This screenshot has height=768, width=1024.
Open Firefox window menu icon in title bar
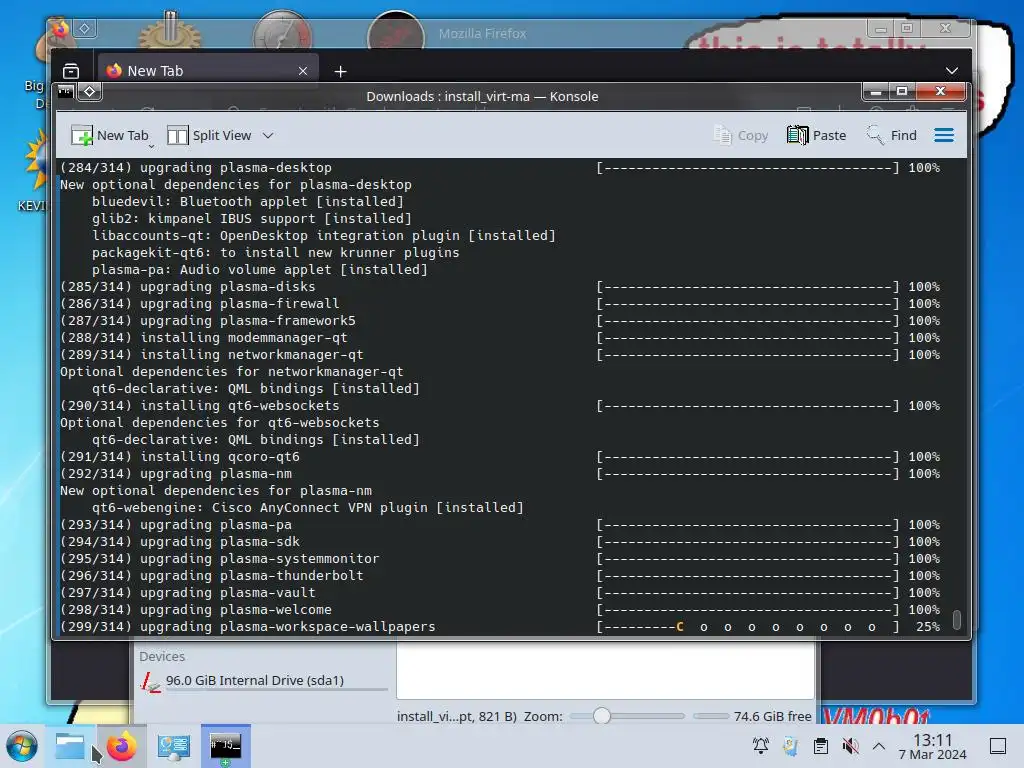(x=60, y=28)
